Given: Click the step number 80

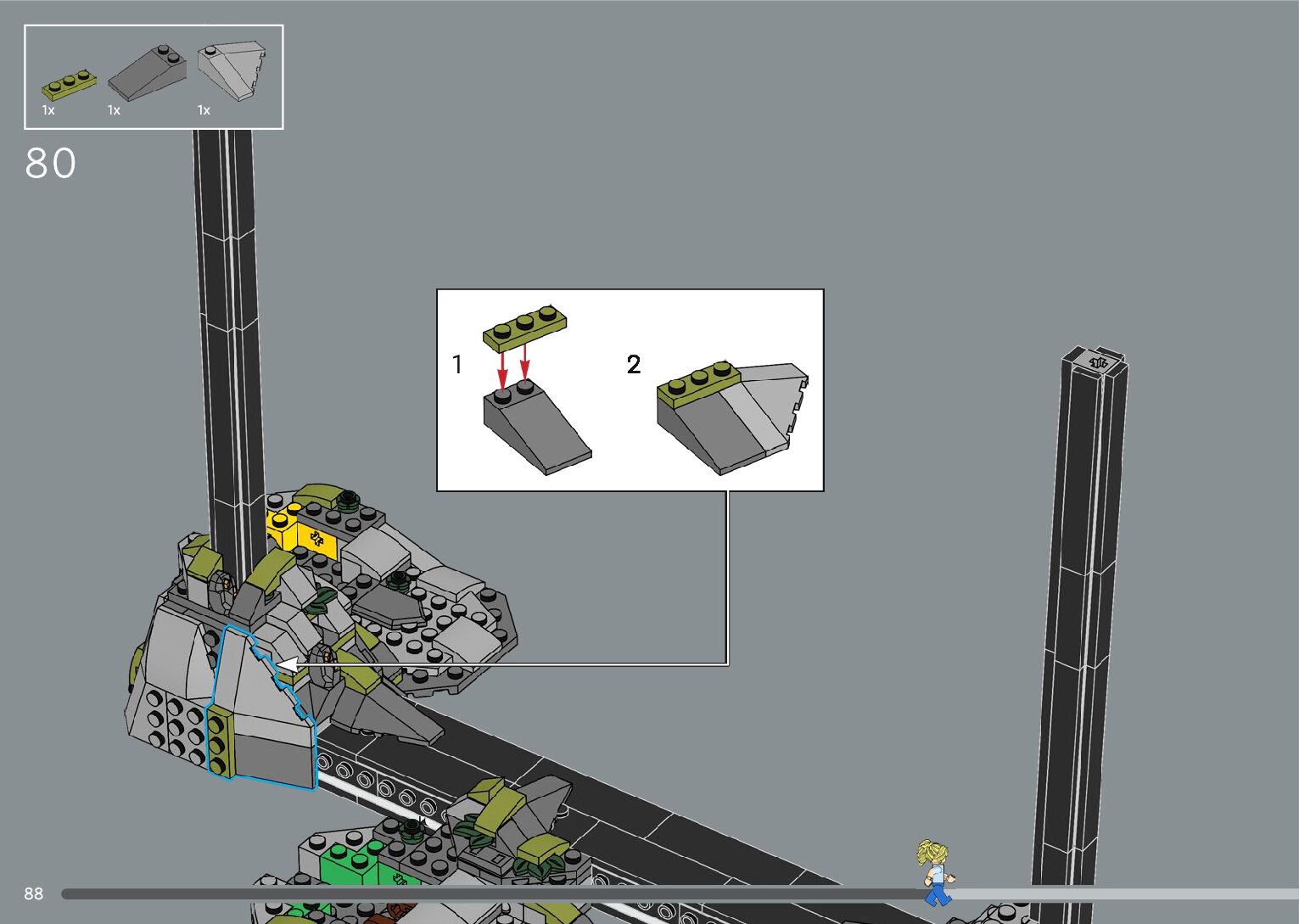Looking at the screenshot, I should point(50,164).
